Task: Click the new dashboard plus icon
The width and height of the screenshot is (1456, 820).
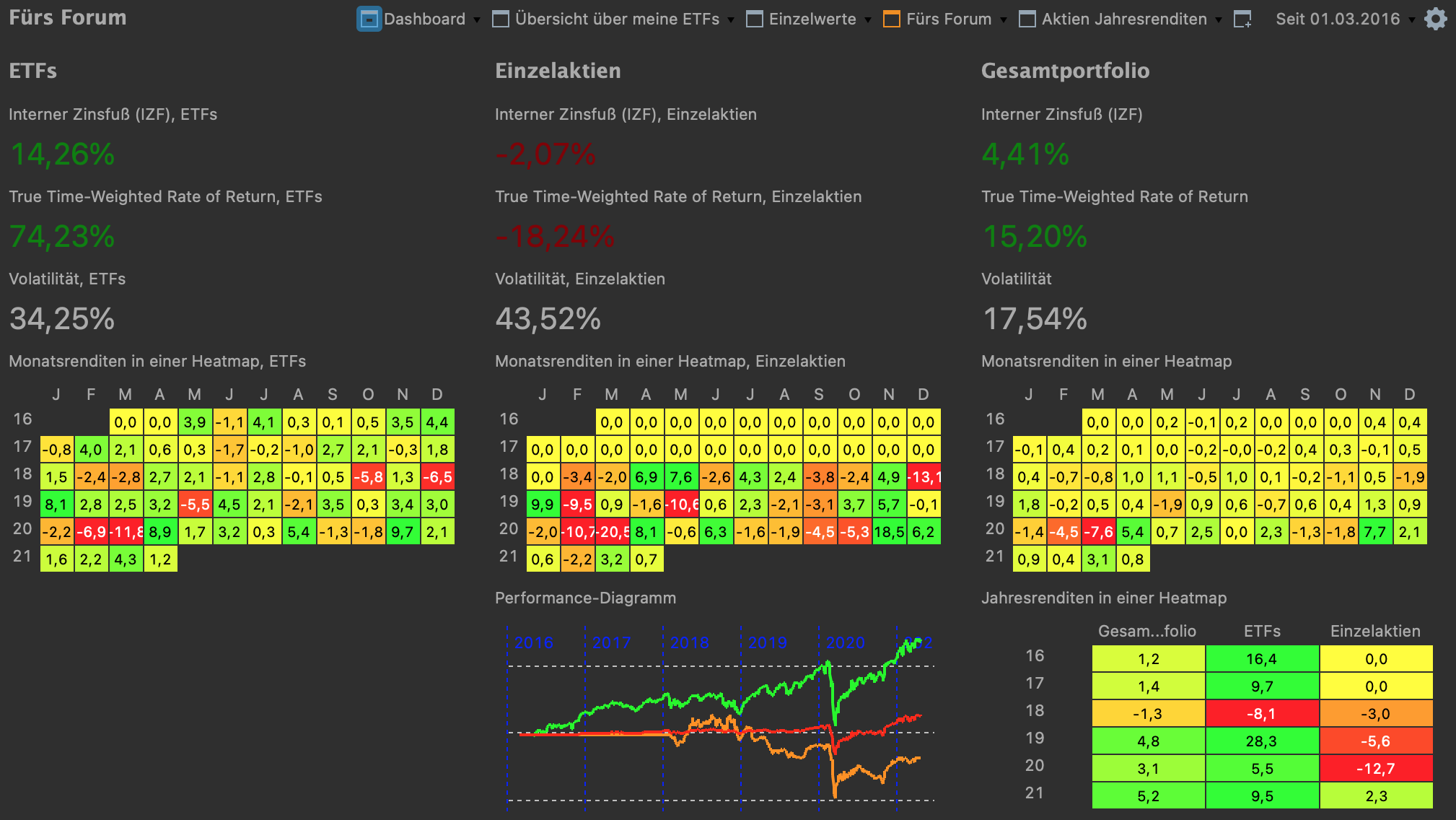Action: click(1242, 19)
